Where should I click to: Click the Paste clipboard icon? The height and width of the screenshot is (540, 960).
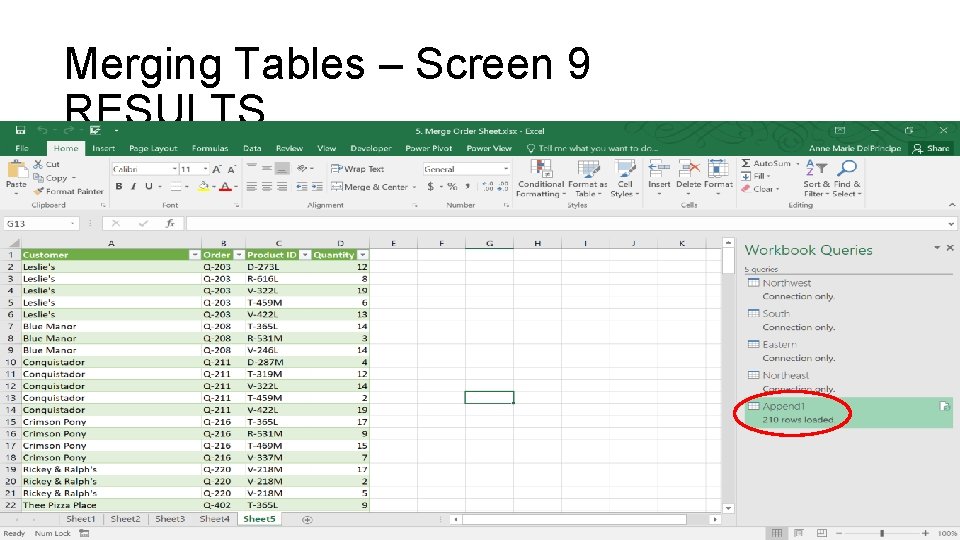(16, 170)
